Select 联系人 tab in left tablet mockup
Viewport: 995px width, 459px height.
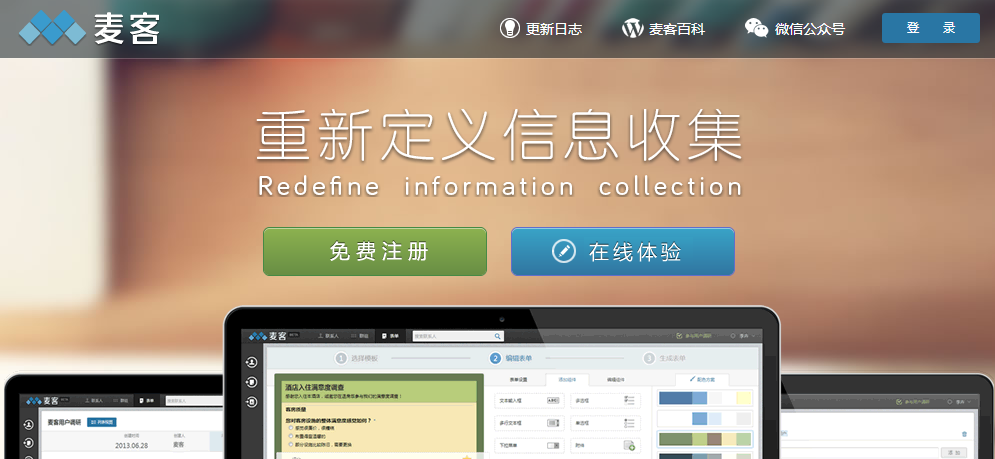coord(93,401)
